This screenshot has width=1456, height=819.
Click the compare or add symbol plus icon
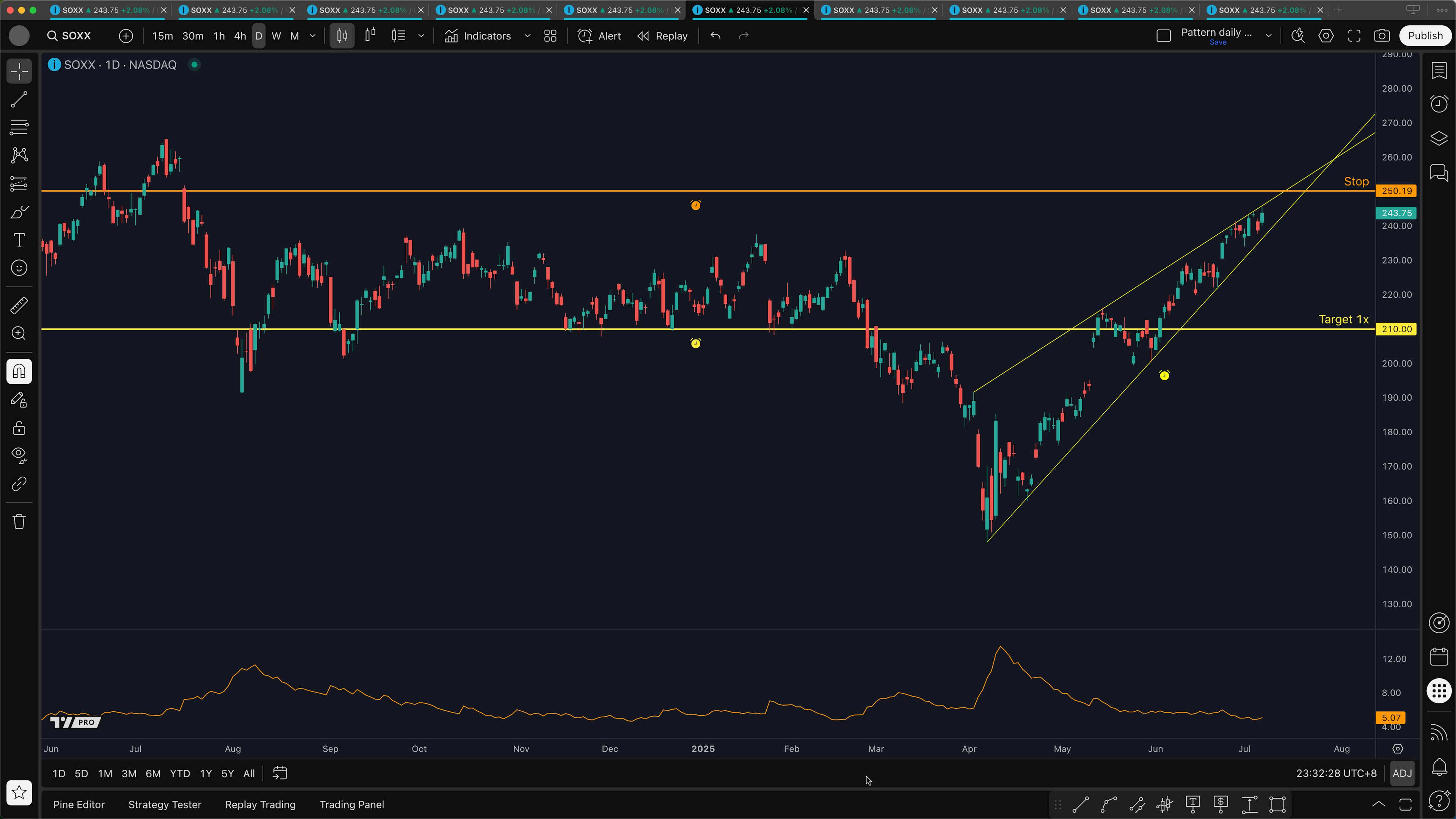coord(126,36)
